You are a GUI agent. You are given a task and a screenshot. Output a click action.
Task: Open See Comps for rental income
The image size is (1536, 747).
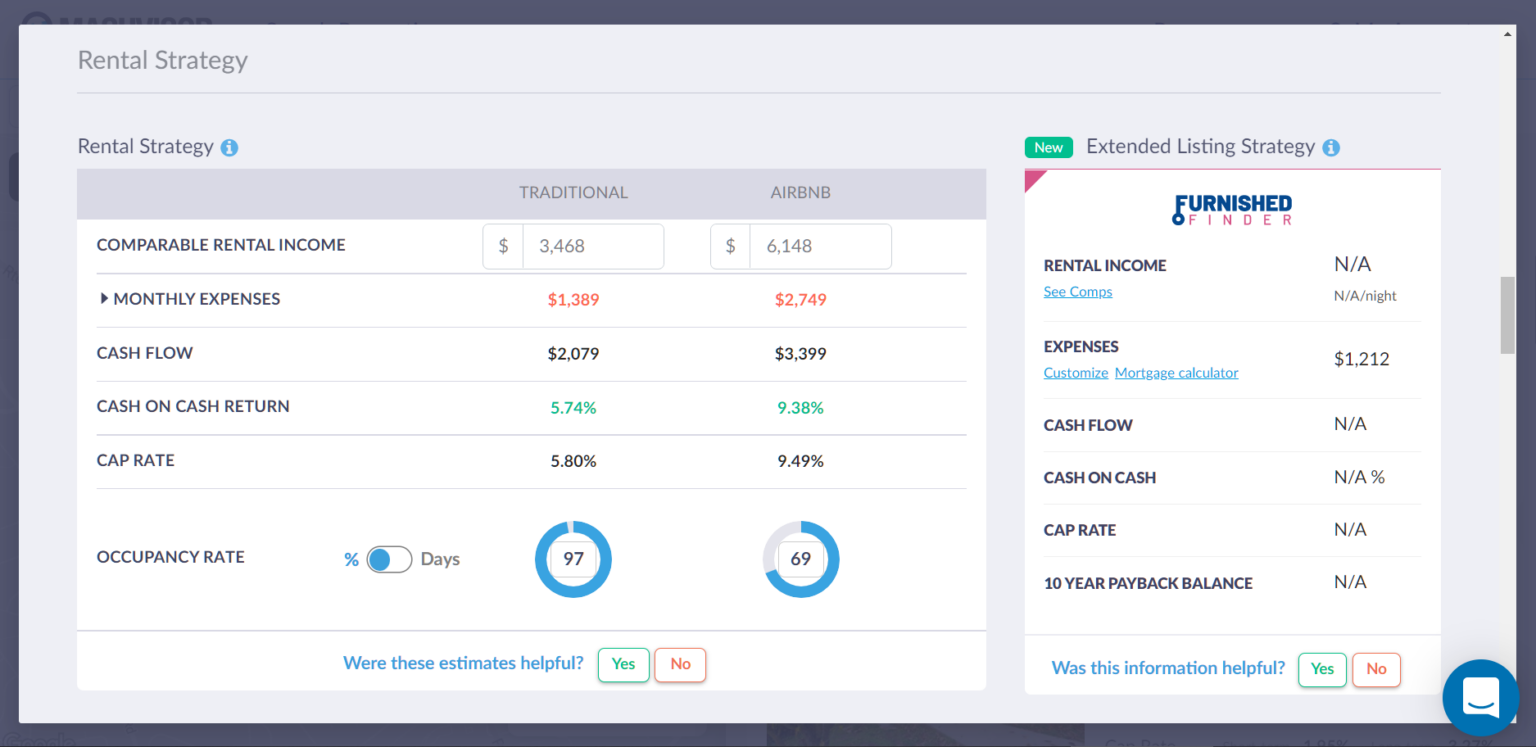(x=1077, y=291)
